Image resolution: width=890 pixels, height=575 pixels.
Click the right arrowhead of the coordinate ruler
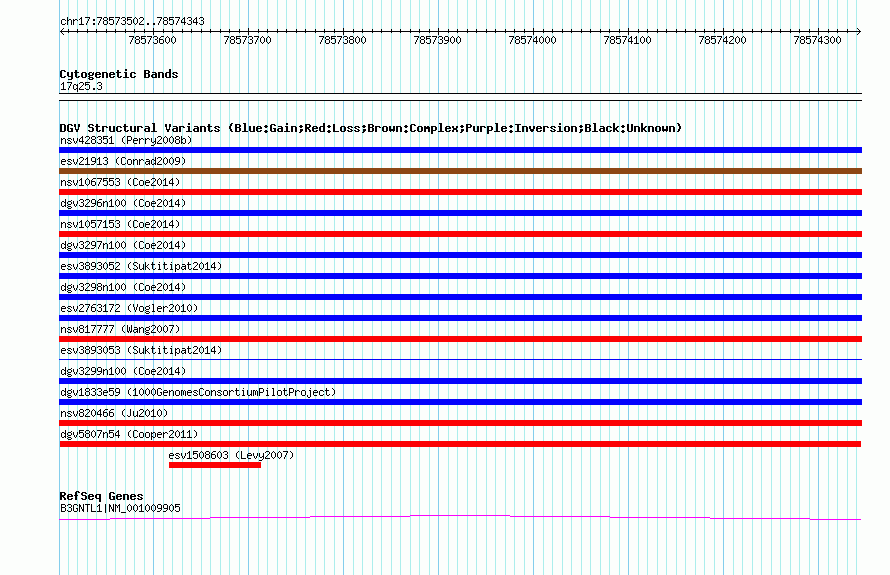[858, 31]
